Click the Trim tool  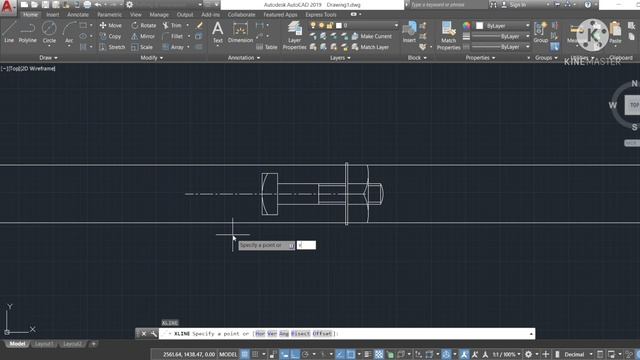point(172,25)
